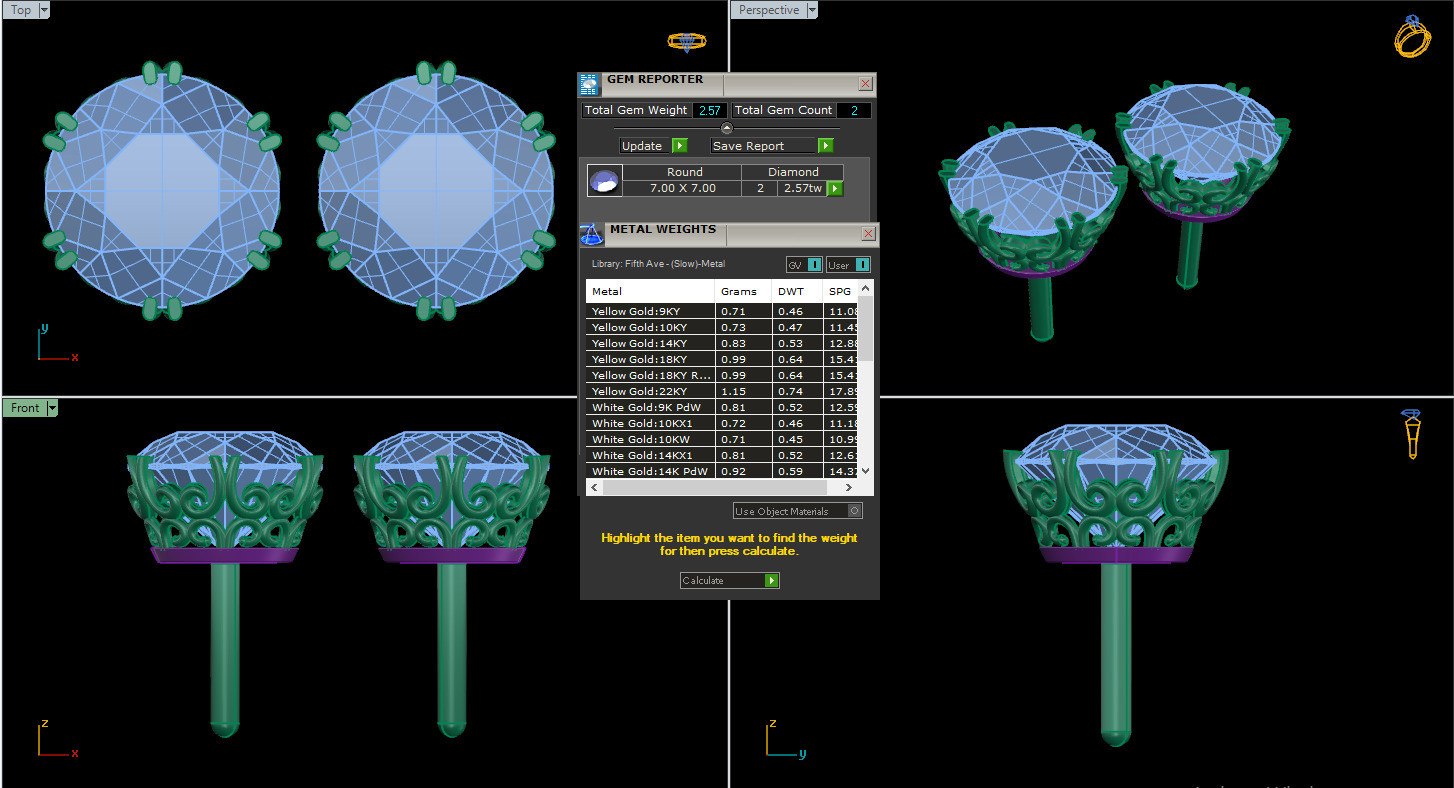Click the 0.92 grams value for 14K PdW
The image size is (1454, 788).
tap(744, 471)
